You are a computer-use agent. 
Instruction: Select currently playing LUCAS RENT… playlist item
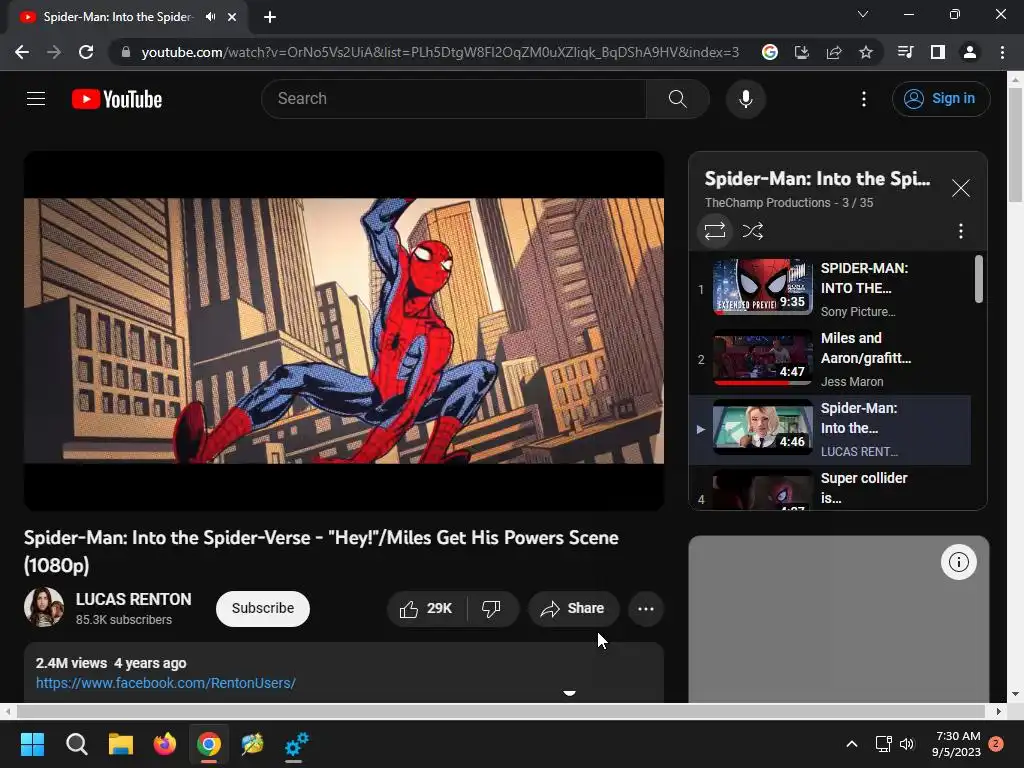coord(829,429)
